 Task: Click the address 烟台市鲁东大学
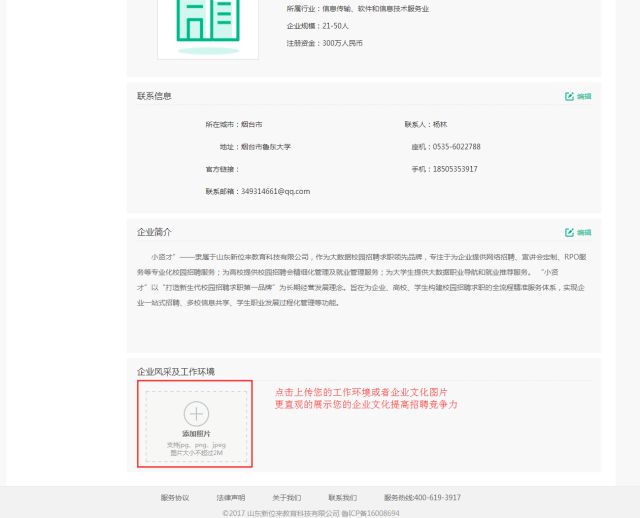pyautogui.click(x=266, y=147)
